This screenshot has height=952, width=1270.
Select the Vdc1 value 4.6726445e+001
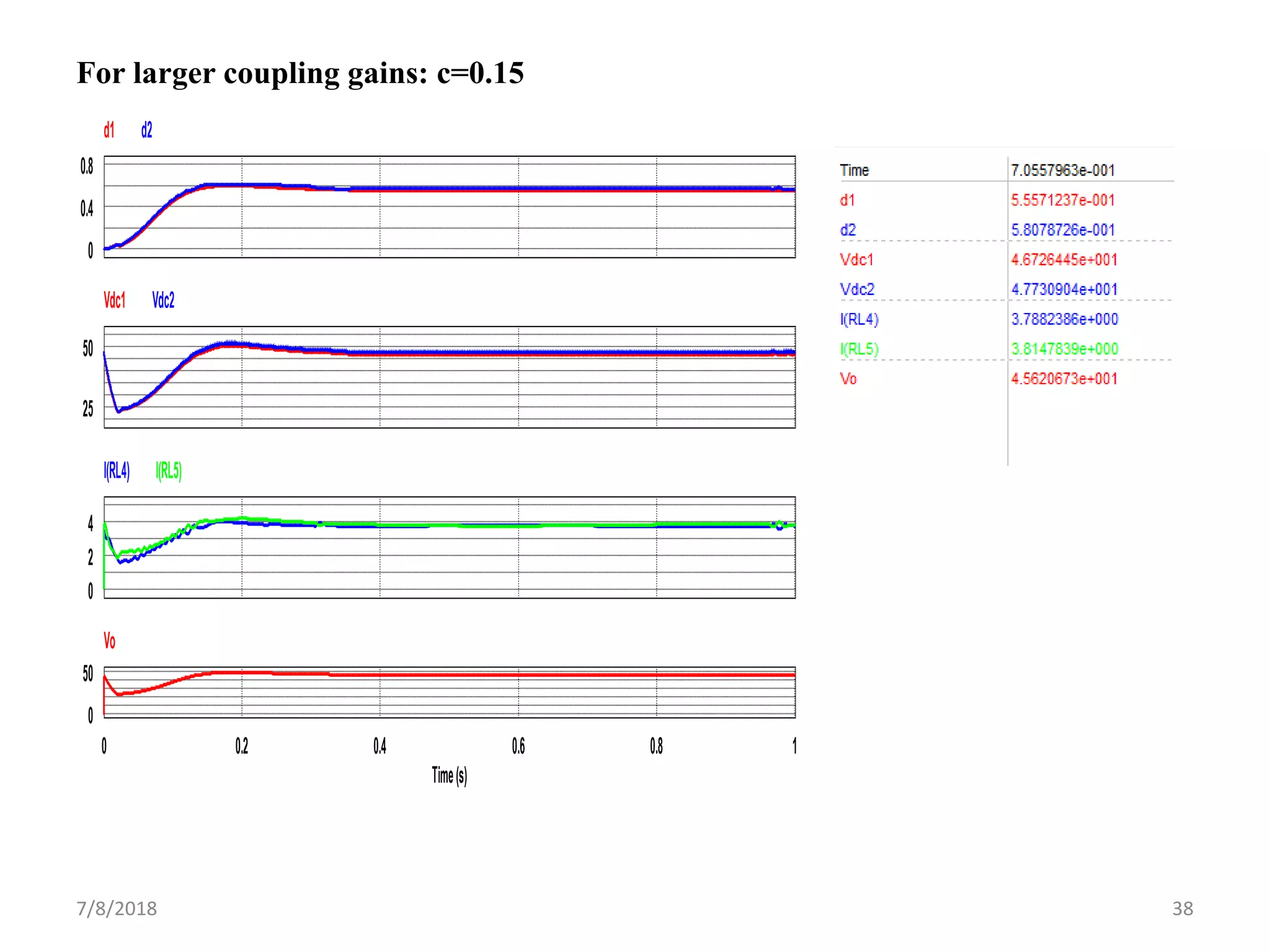(1064, 260)
